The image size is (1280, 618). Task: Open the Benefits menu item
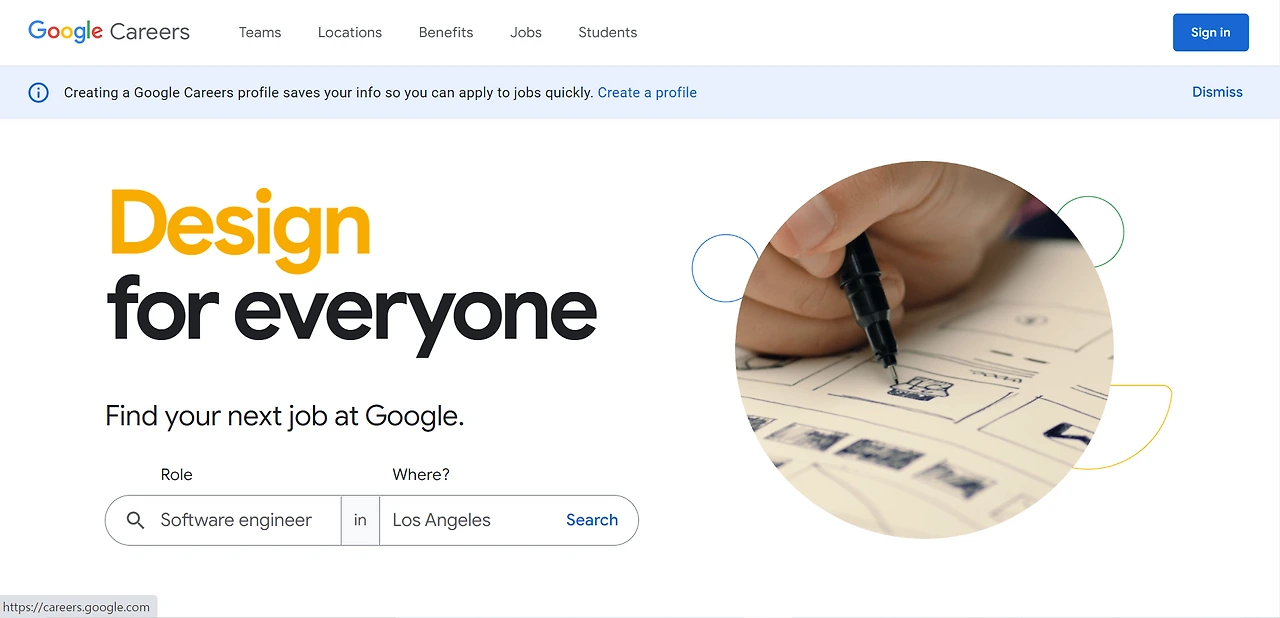[446, 32]
